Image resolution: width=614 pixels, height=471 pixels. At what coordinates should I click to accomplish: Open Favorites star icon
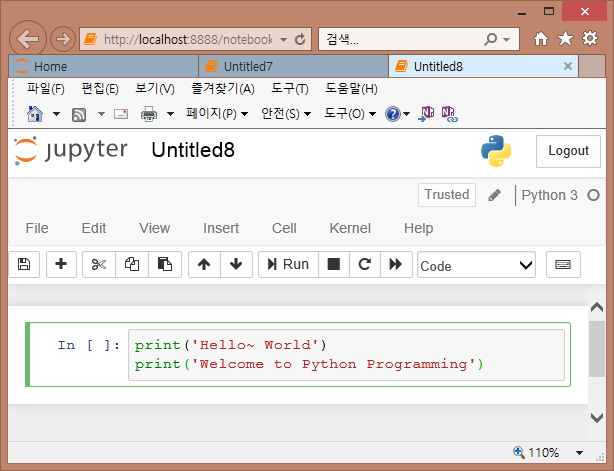coord(565,39)
